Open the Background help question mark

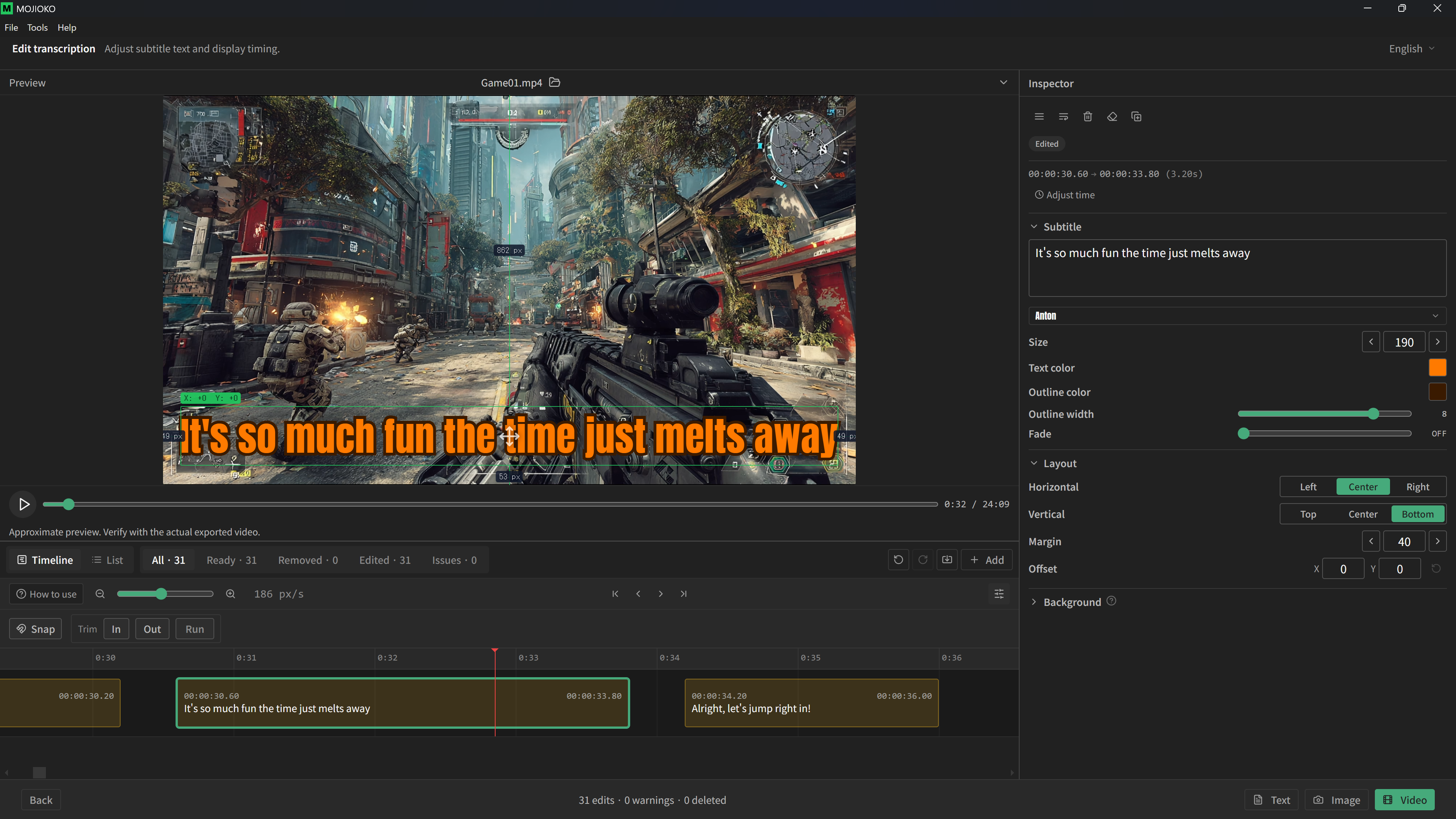tap(1111, 601)
